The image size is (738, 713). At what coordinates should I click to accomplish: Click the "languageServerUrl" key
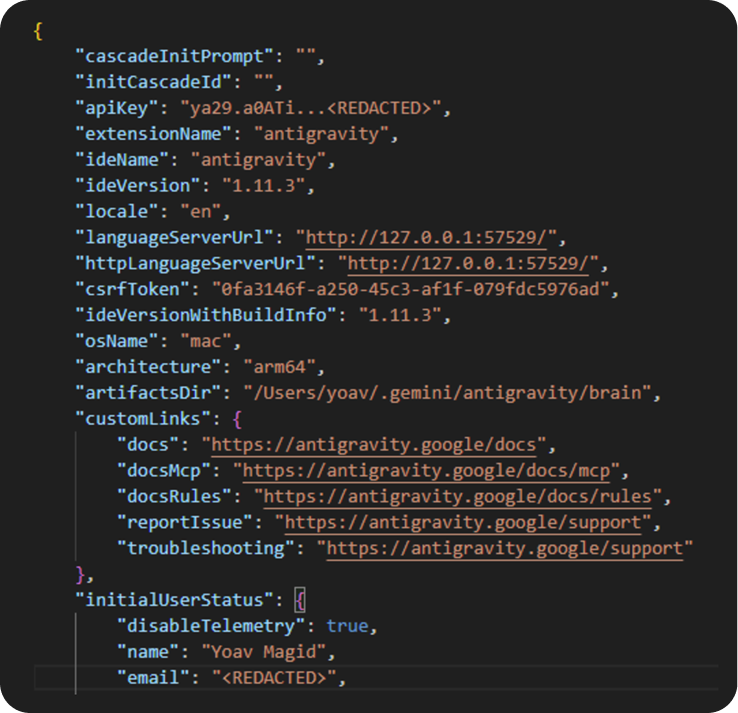pos(175,238)
